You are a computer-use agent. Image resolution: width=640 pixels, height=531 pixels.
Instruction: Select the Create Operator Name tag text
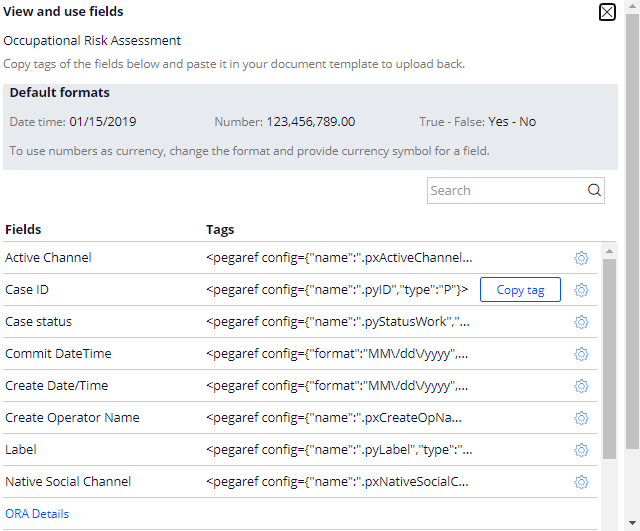pyautogui.click(x=334, y=418)
